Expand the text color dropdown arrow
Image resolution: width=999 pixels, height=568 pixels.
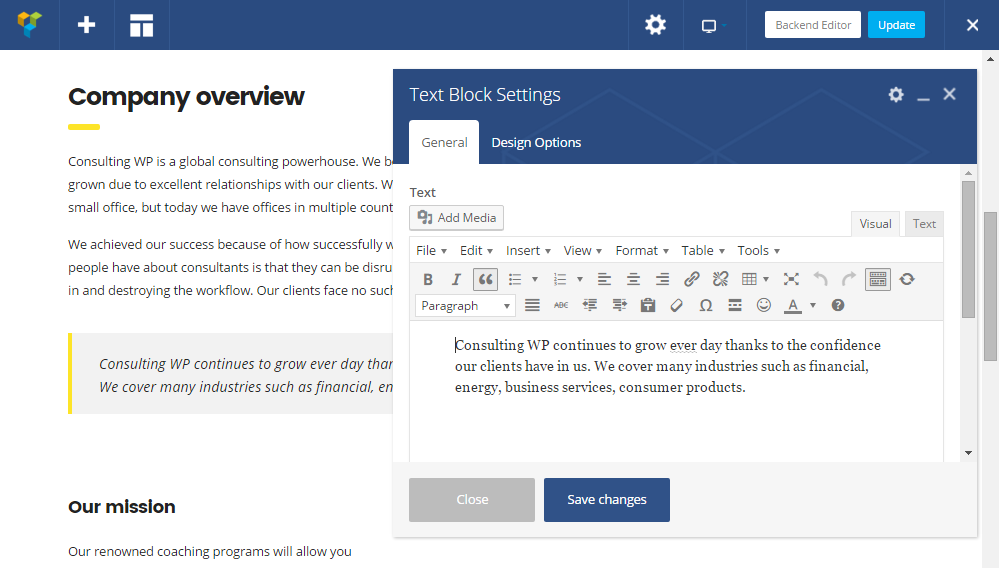813,305
